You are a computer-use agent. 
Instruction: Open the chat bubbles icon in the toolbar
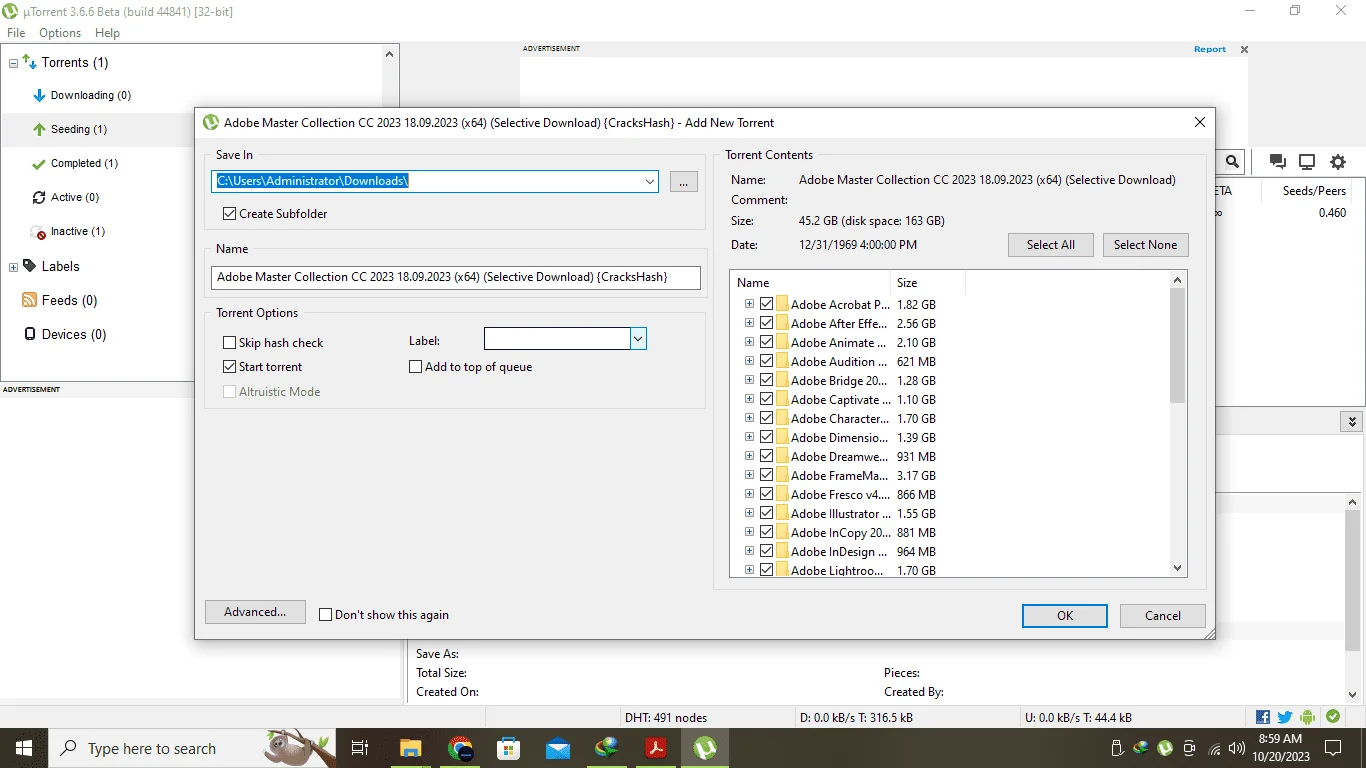click(x=1277, y=162)
